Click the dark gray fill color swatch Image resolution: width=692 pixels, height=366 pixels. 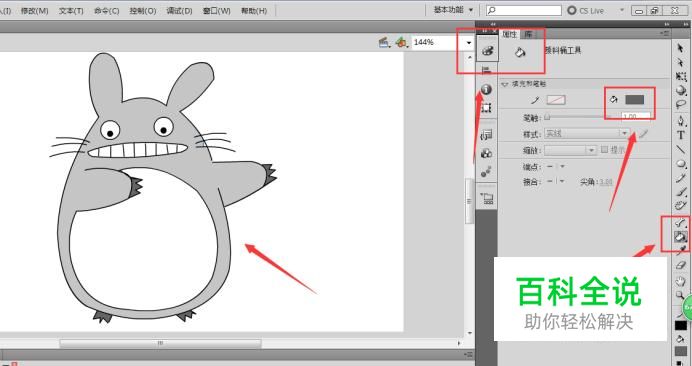pos(634,100)
